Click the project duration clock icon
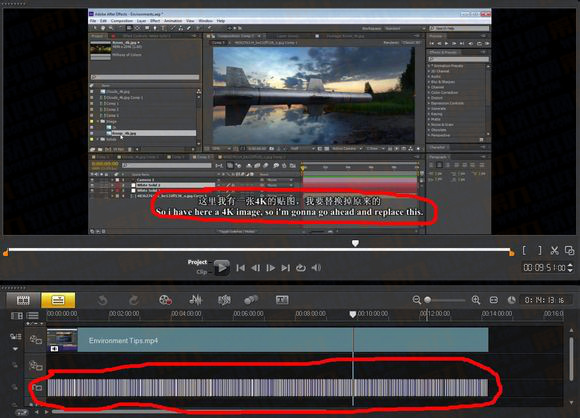The width and height of the screenshot is (580, 418). [512, 300]
